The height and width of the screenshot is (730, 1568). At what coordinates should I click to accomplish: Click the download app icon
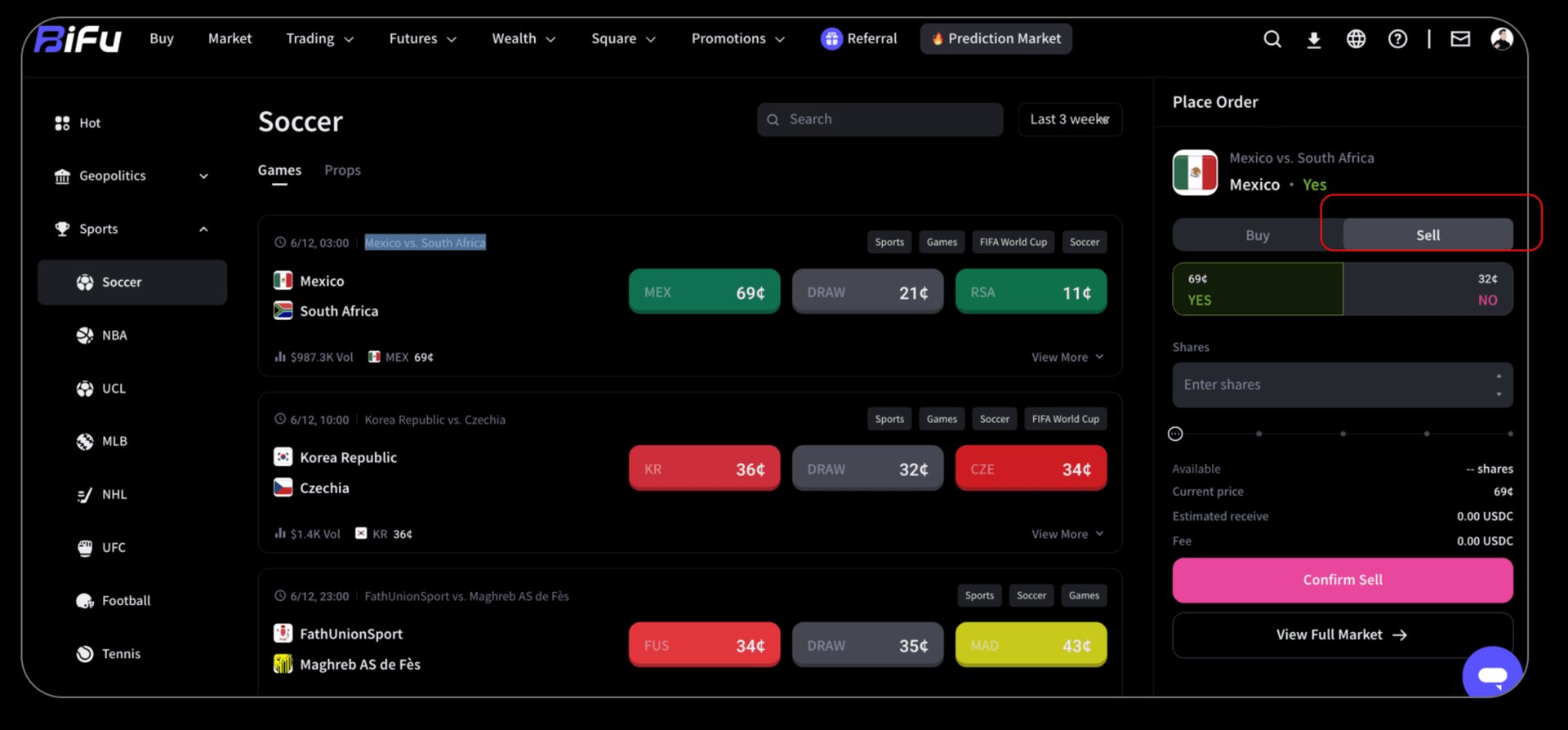[1314, 39]
